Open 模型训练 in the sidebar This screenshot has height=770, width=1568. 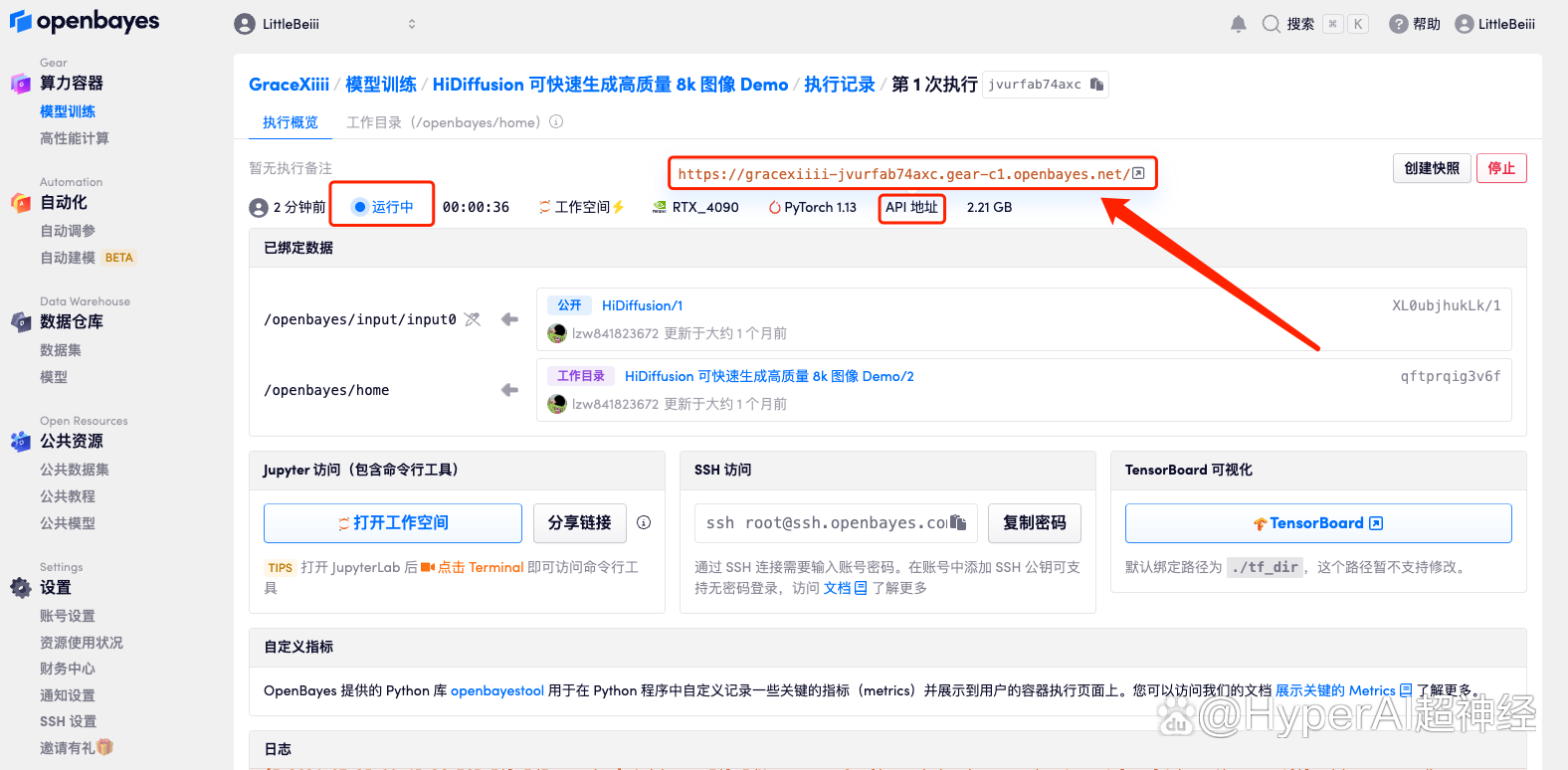pyautogui.click(x=68, y=111)
